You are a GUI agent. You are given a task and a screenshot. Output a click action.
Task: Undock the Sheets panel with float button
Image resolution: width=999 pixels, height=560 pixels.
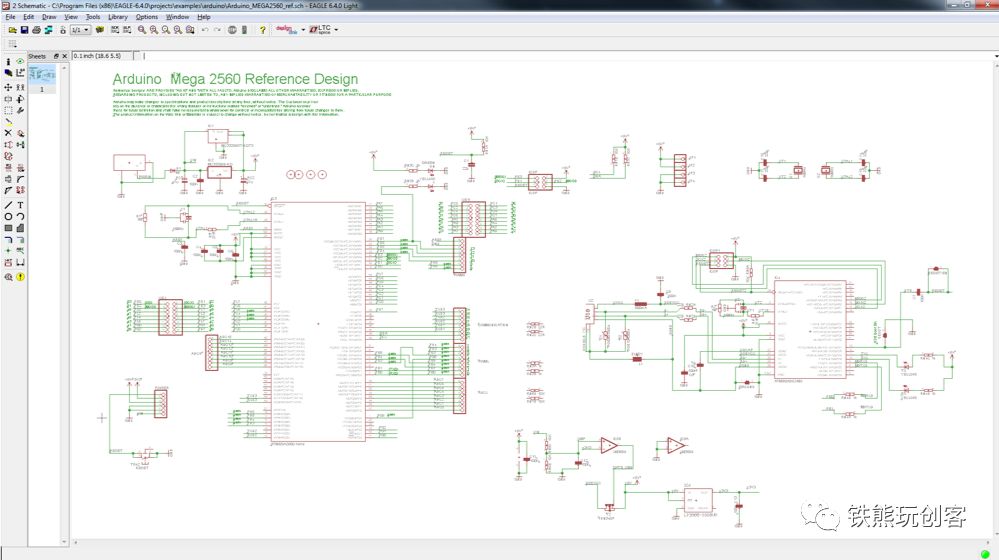pyautogui.click(x=56, y=56)
